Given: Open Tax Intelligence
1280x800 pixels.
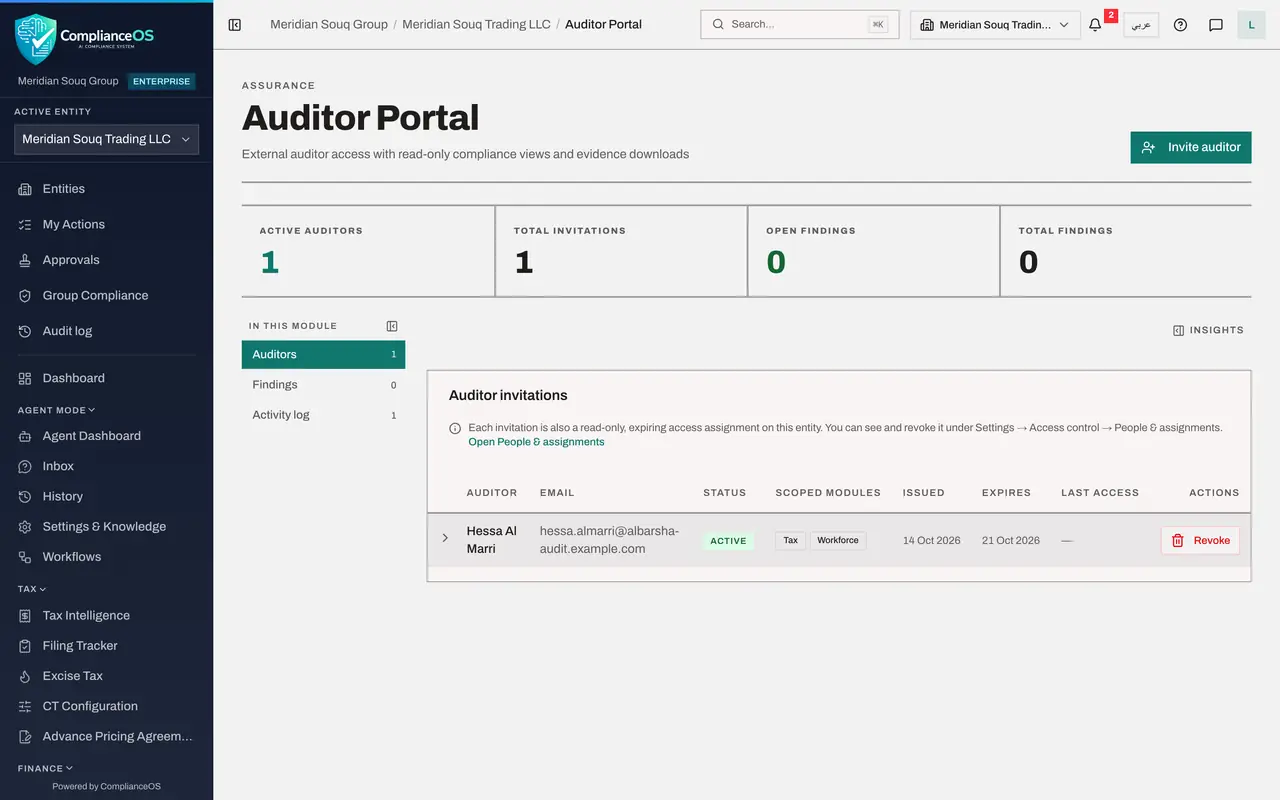Looking at the screenshot, I should [x=106, y=615].
